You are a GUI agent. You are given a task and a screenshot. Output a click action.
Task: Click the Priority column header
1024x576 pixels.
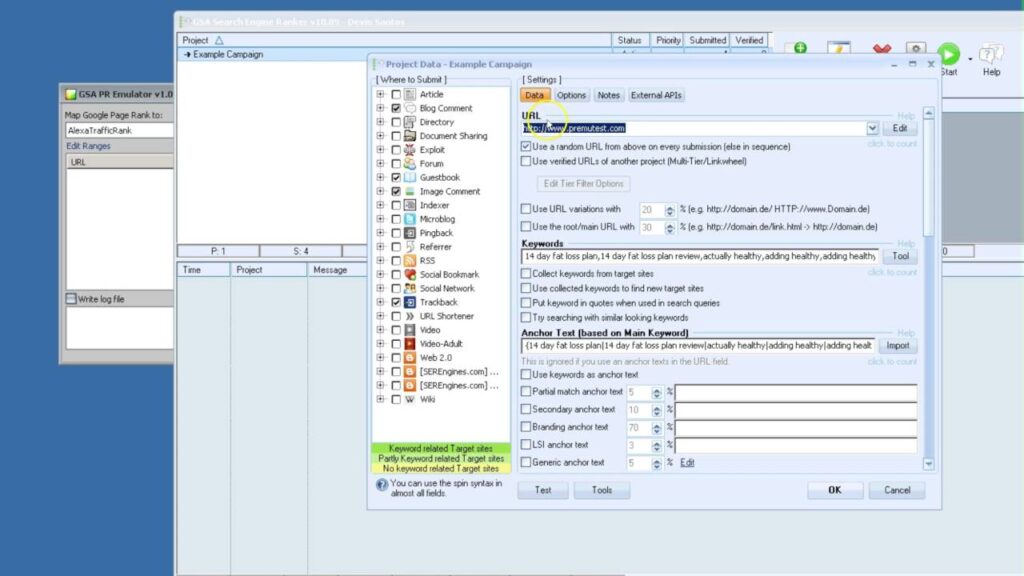tap(668, 40)
